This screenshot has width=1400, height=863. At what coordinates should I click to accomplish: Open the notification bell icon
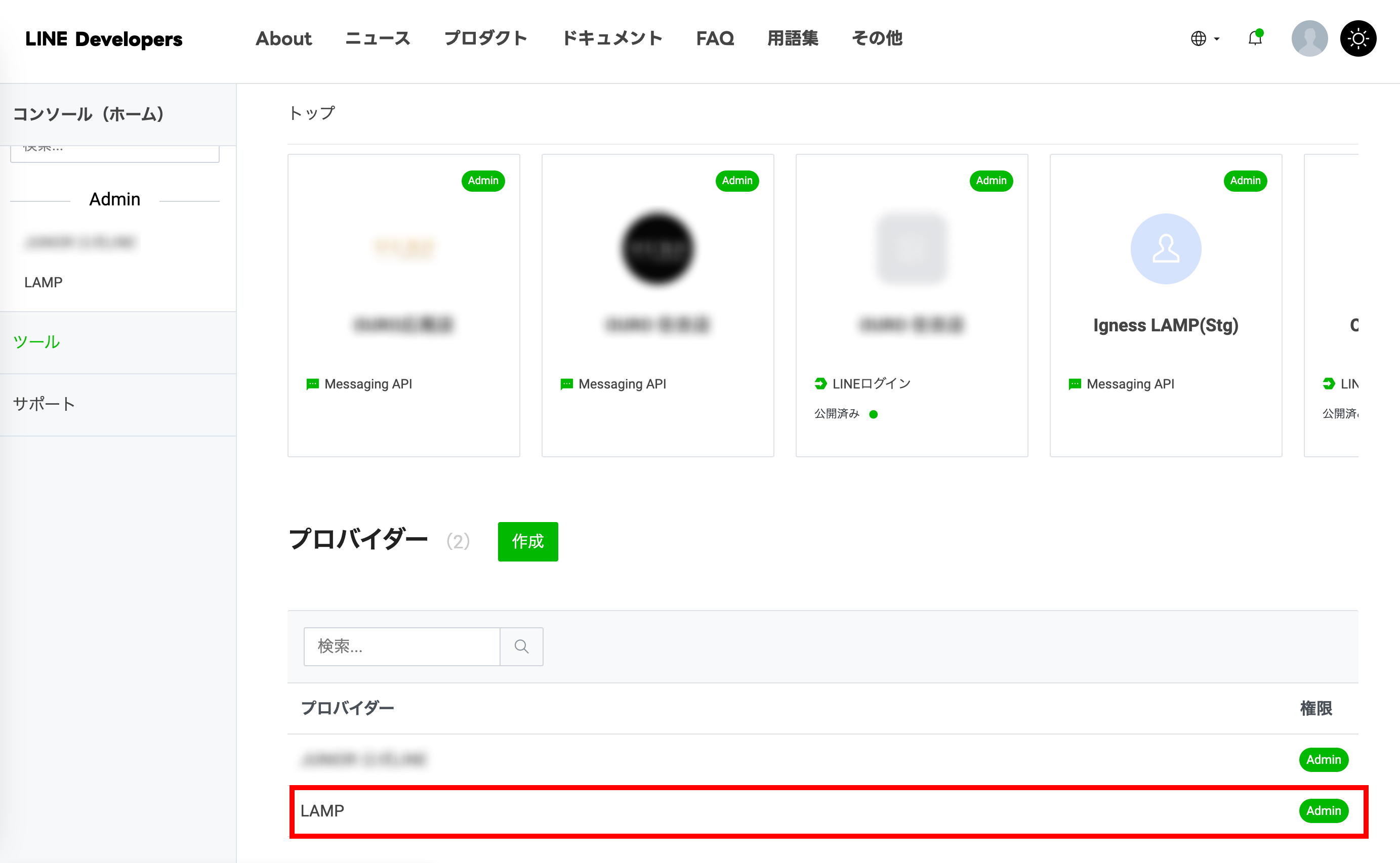1254,38
